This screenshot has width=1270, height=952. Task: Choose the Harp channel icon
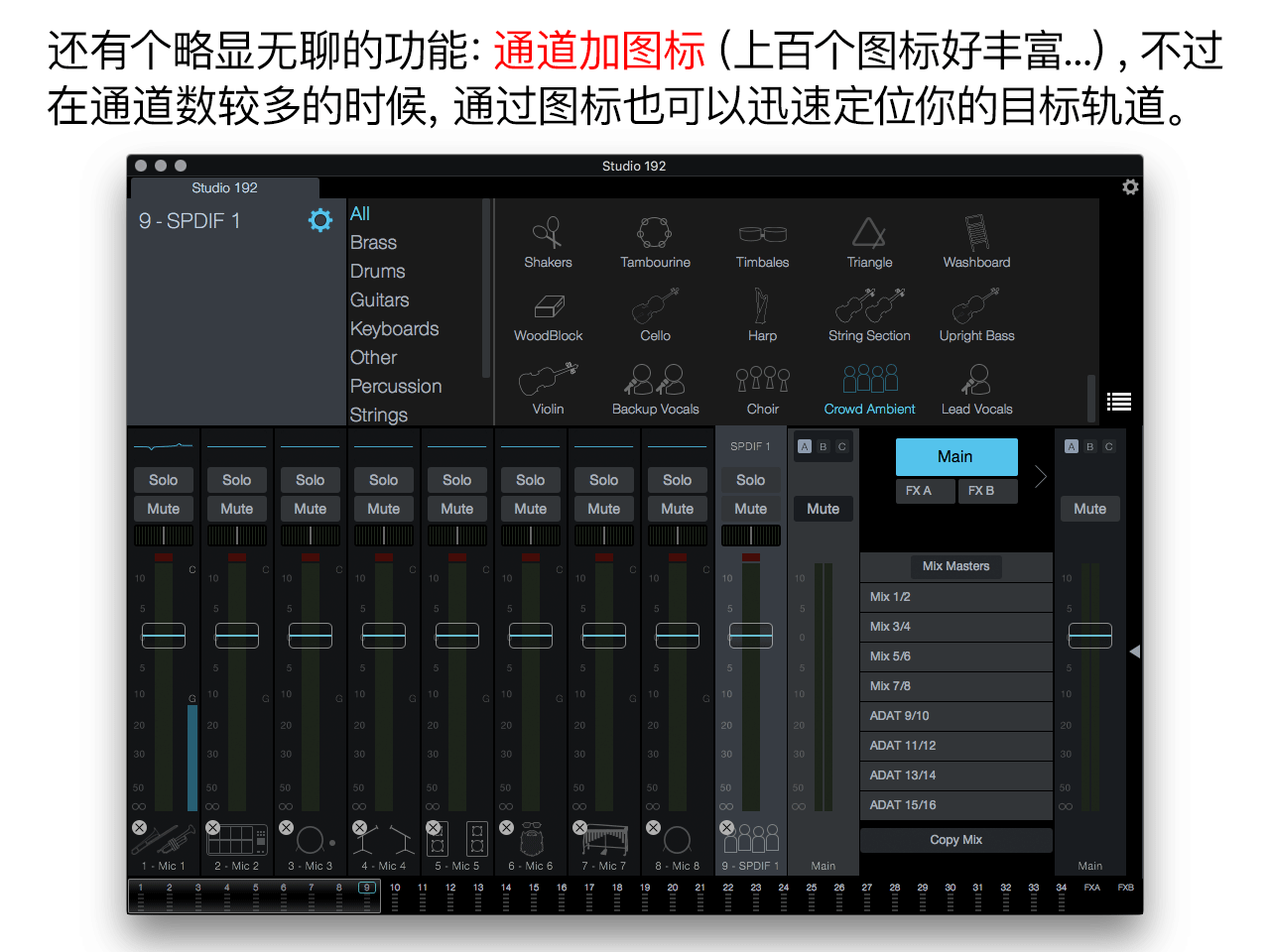click(762, 316)
